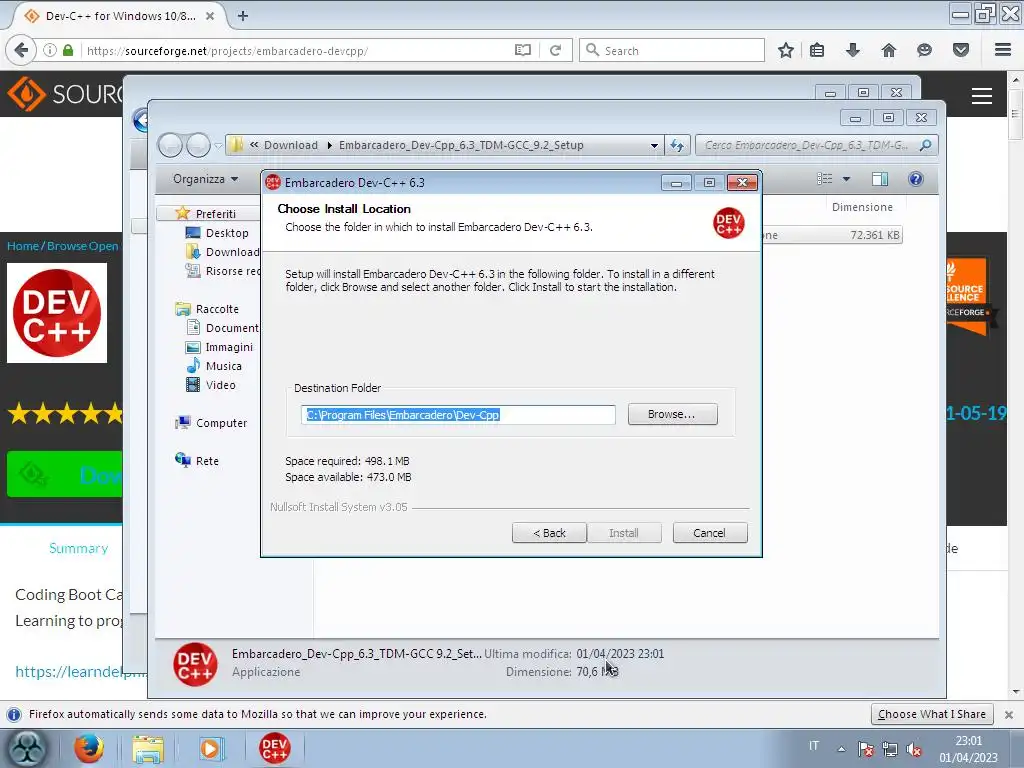Open SourceForge site hamburger menu
1024x768 pixels.
pyautogui.click(x=982, y=95)
